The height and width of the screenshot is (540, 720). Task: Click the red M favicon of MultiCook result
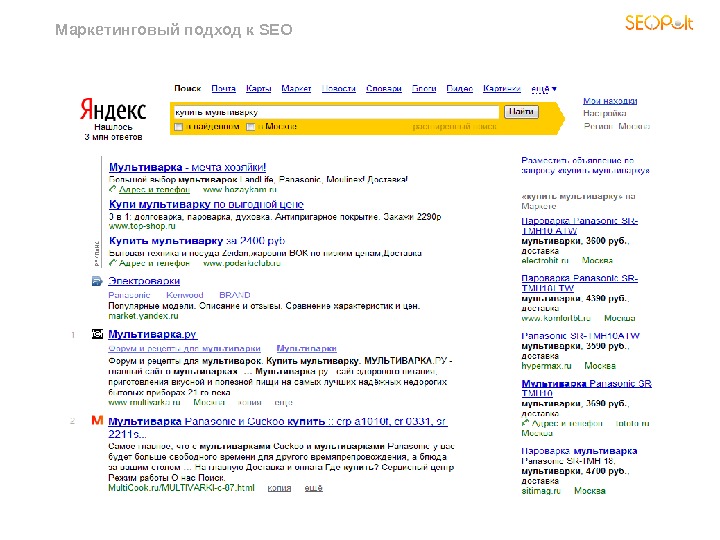(x=97, y=420)
